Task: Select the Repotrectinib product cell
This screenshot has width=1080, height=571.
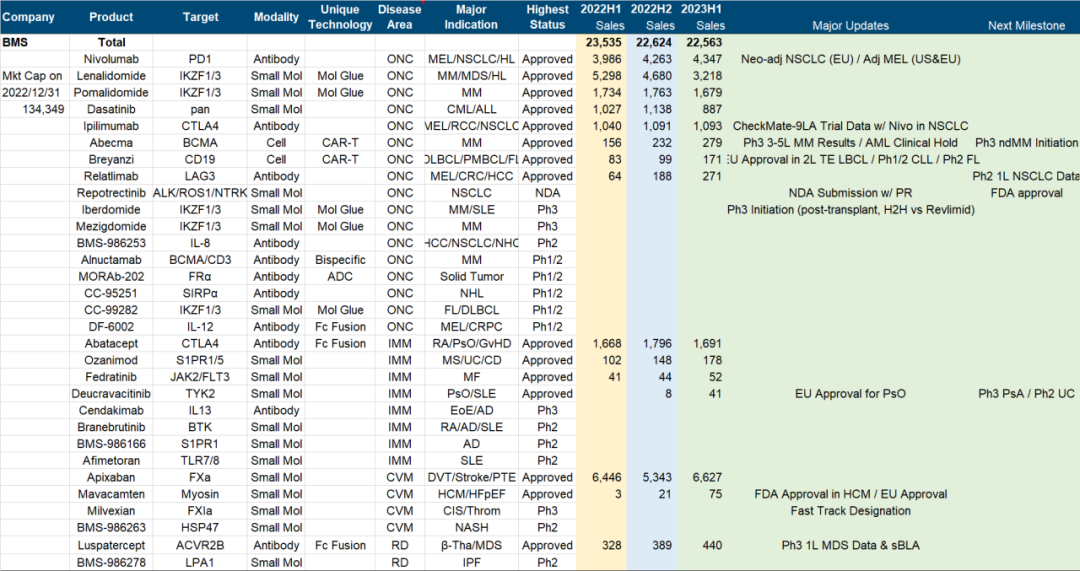Action: pos(111,193)
